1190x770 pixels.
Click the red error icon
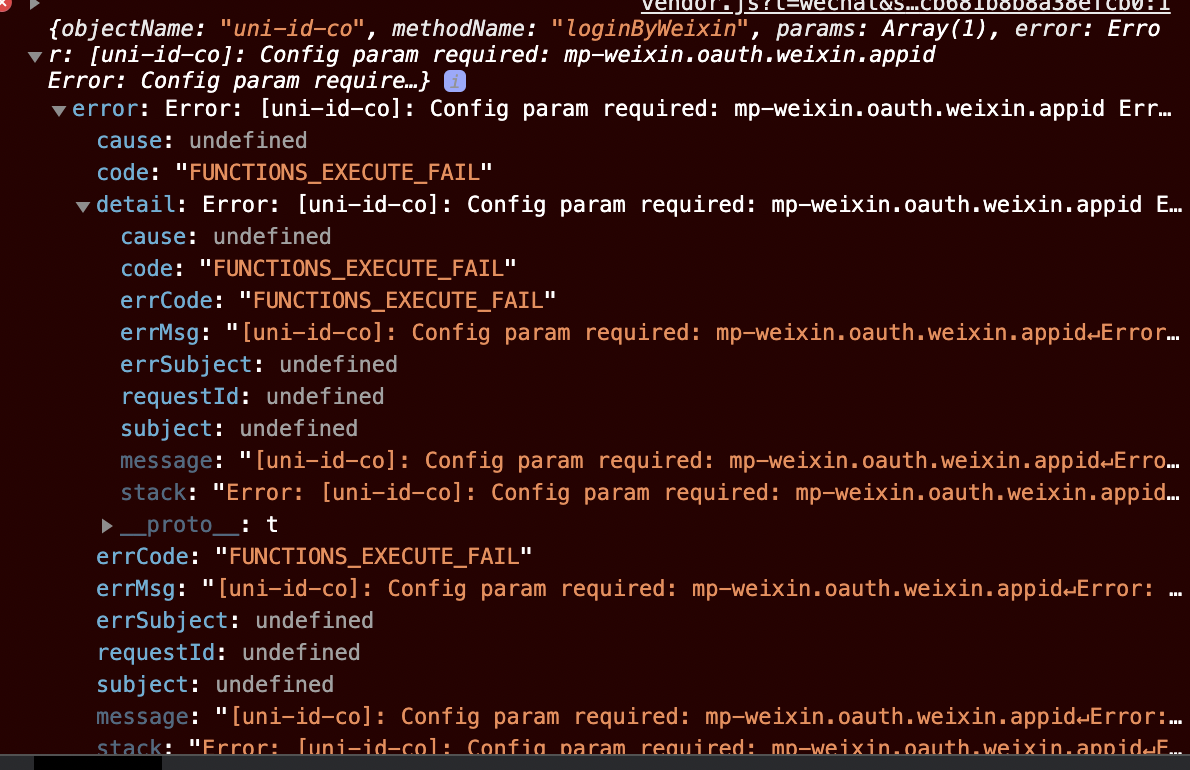5,5
